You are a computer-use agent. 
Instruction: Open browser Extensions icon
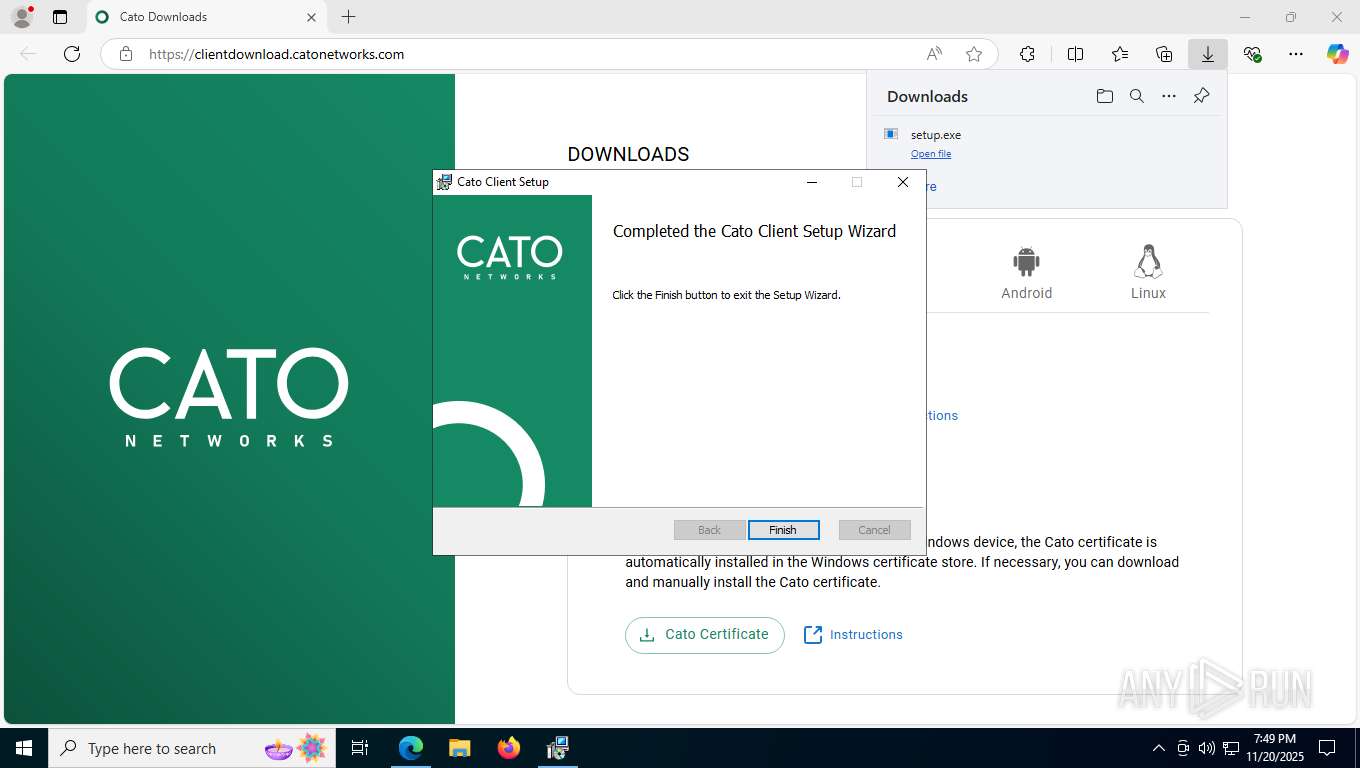click(x=1027, y=54)
